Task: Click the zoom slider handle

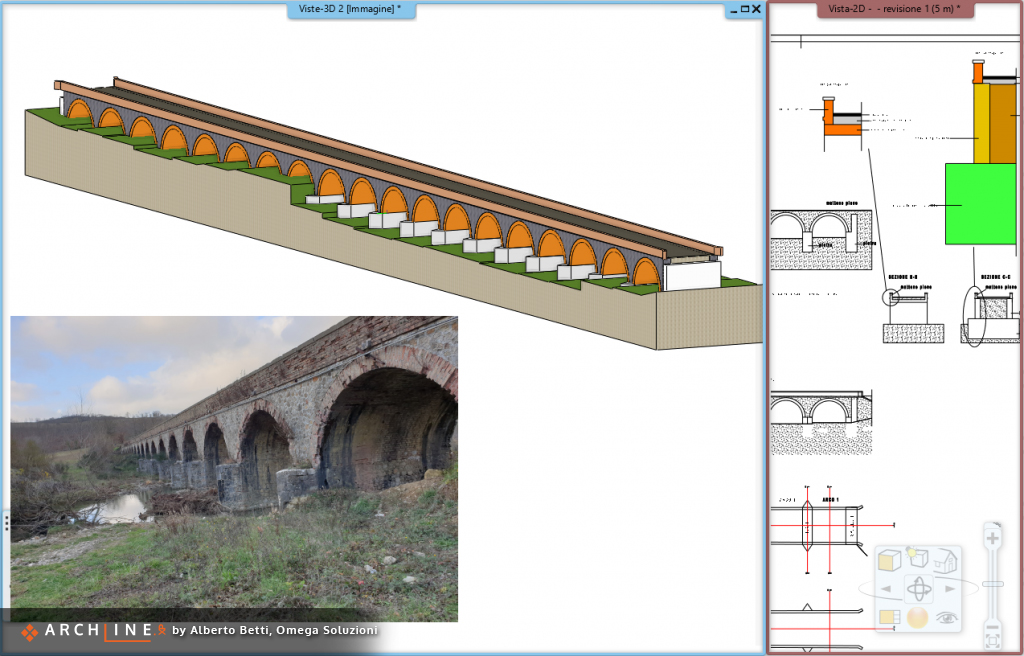Action: coord(993,583)
